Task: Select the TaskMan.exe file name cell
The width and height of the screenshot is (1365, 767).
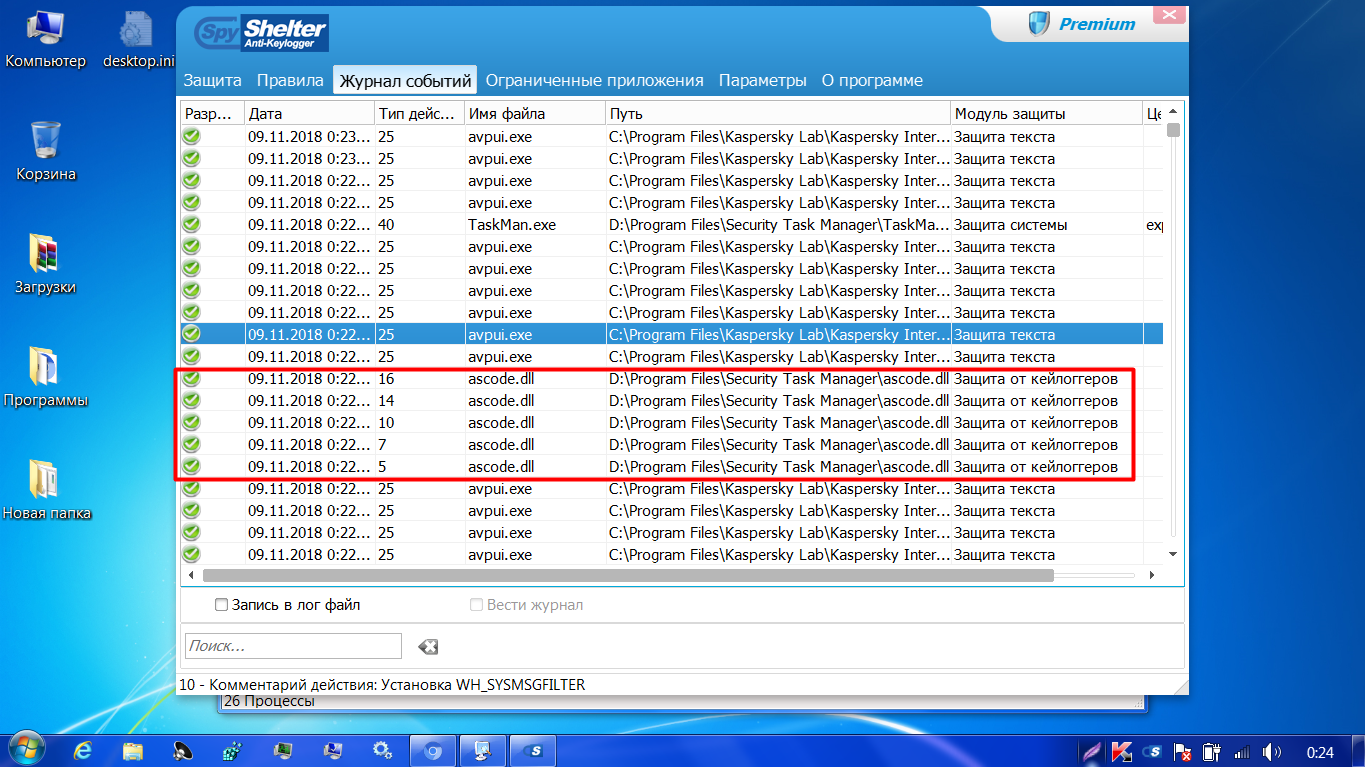Action: tap(535, 225)
